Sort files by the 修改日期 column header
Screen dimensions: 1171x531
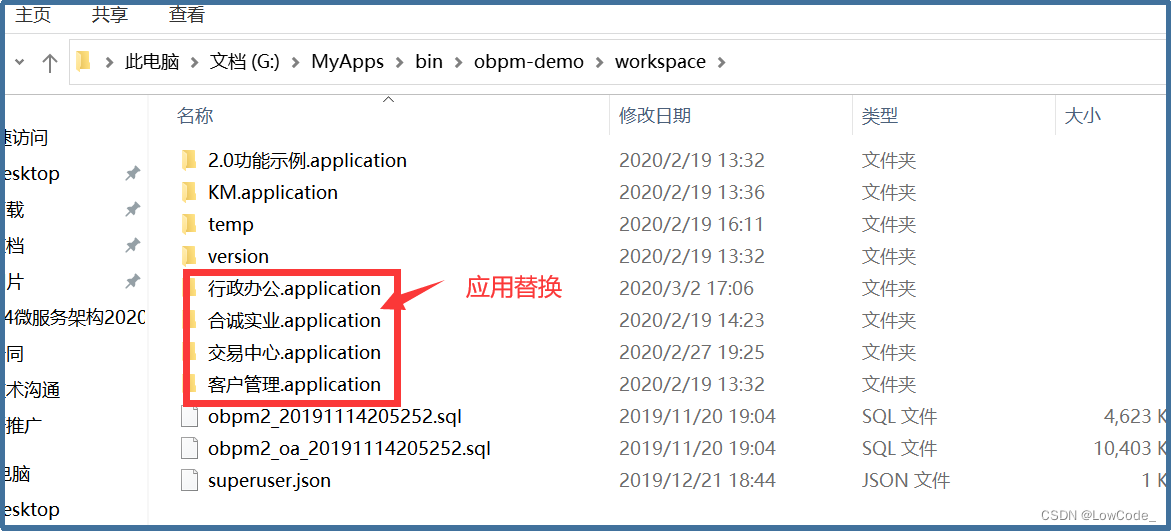[655, 116]
